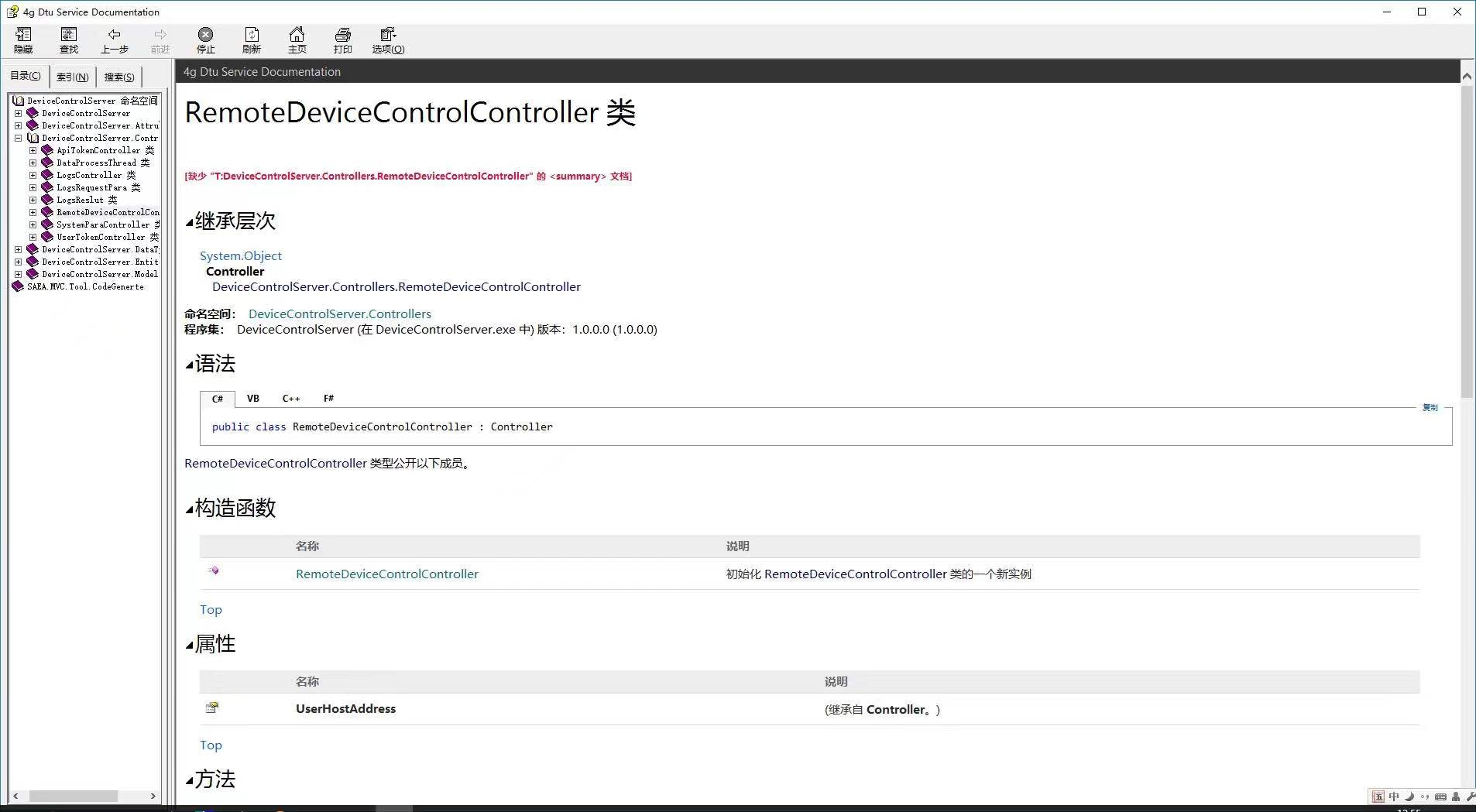Switch to the 索引 (Index) tab

[x=72, y=77]
